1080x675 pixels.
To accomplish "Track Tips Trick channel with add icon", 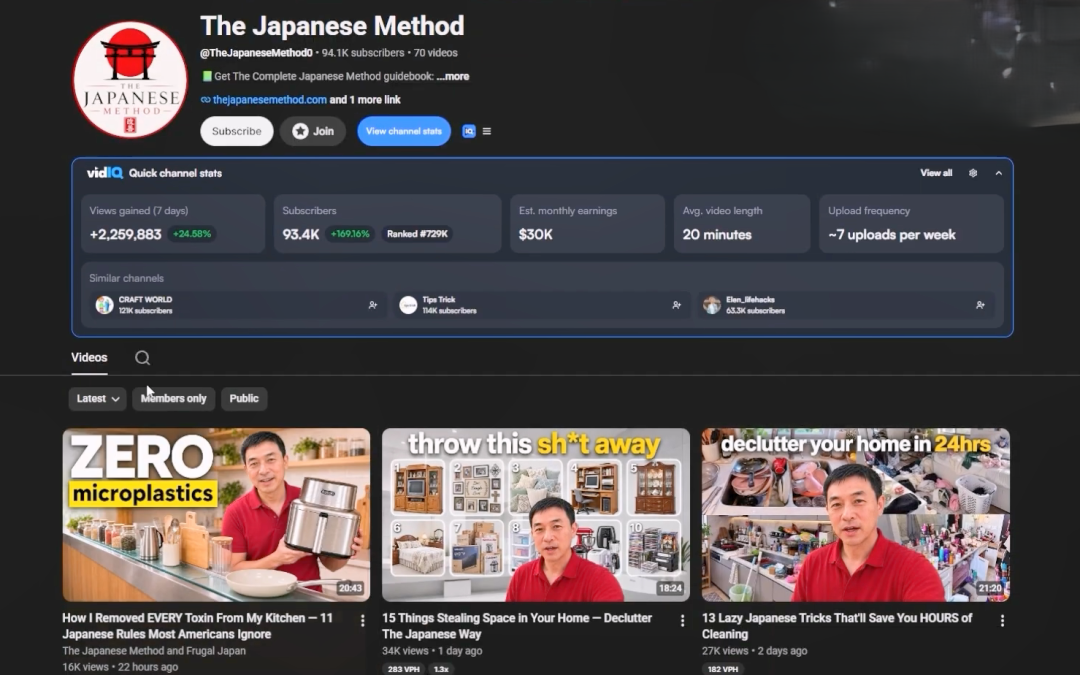I will point(676,305).
